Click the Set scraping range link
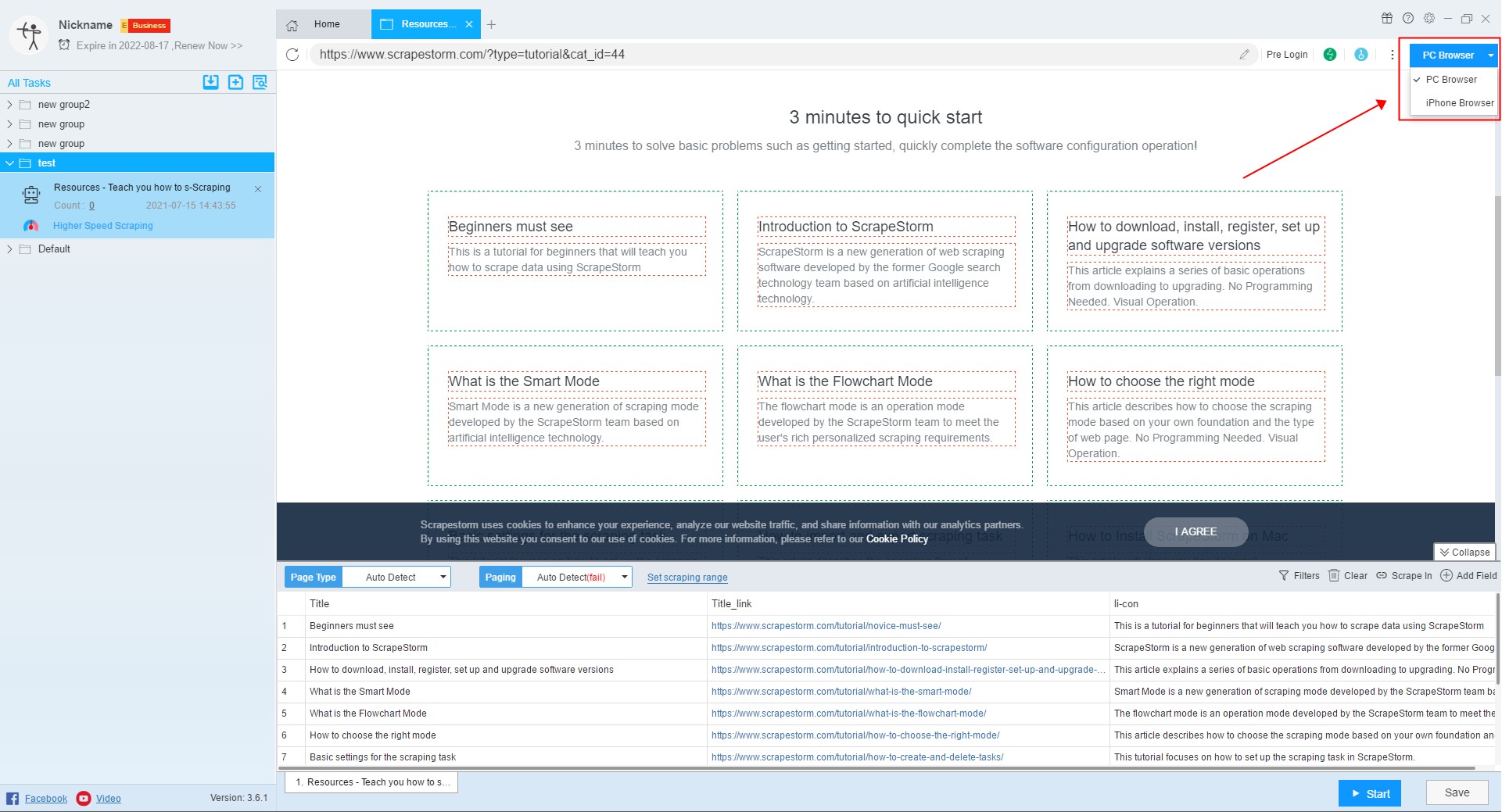The width and height of the screenshot is (1502, 812). tap(687, 578)
